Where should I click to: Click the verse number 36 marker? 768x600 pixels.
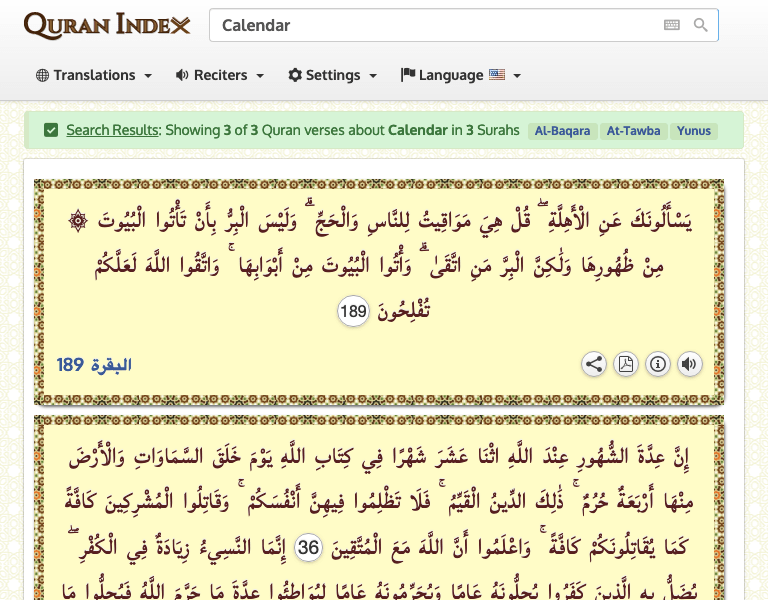tap(310, 546)
